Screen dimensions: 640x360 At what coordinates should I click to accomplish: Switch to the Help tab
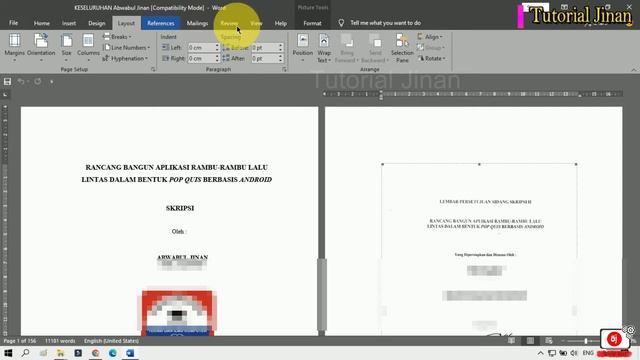click(x=280, y=23)
